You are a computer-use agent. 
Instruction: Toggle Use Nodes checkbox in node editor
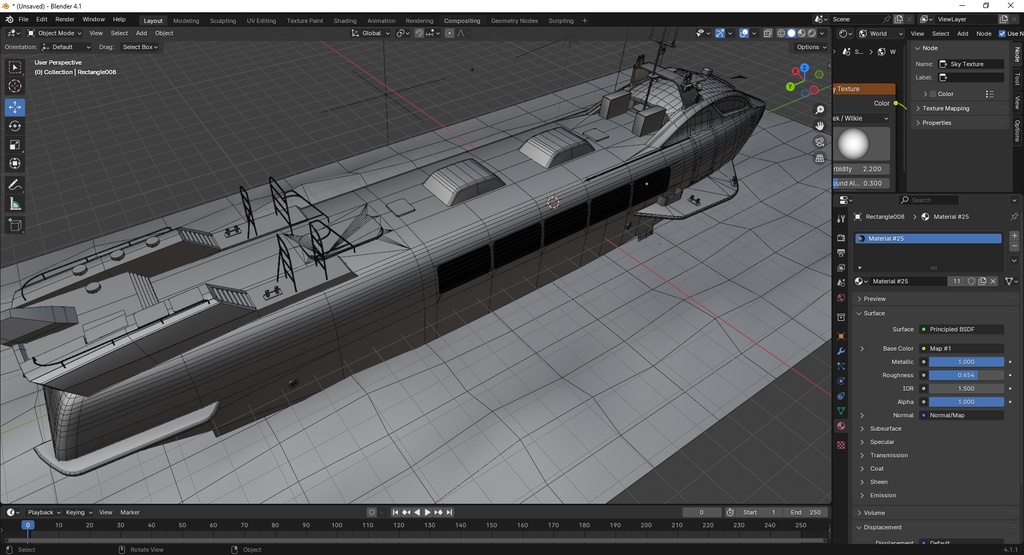point(1002,33)
